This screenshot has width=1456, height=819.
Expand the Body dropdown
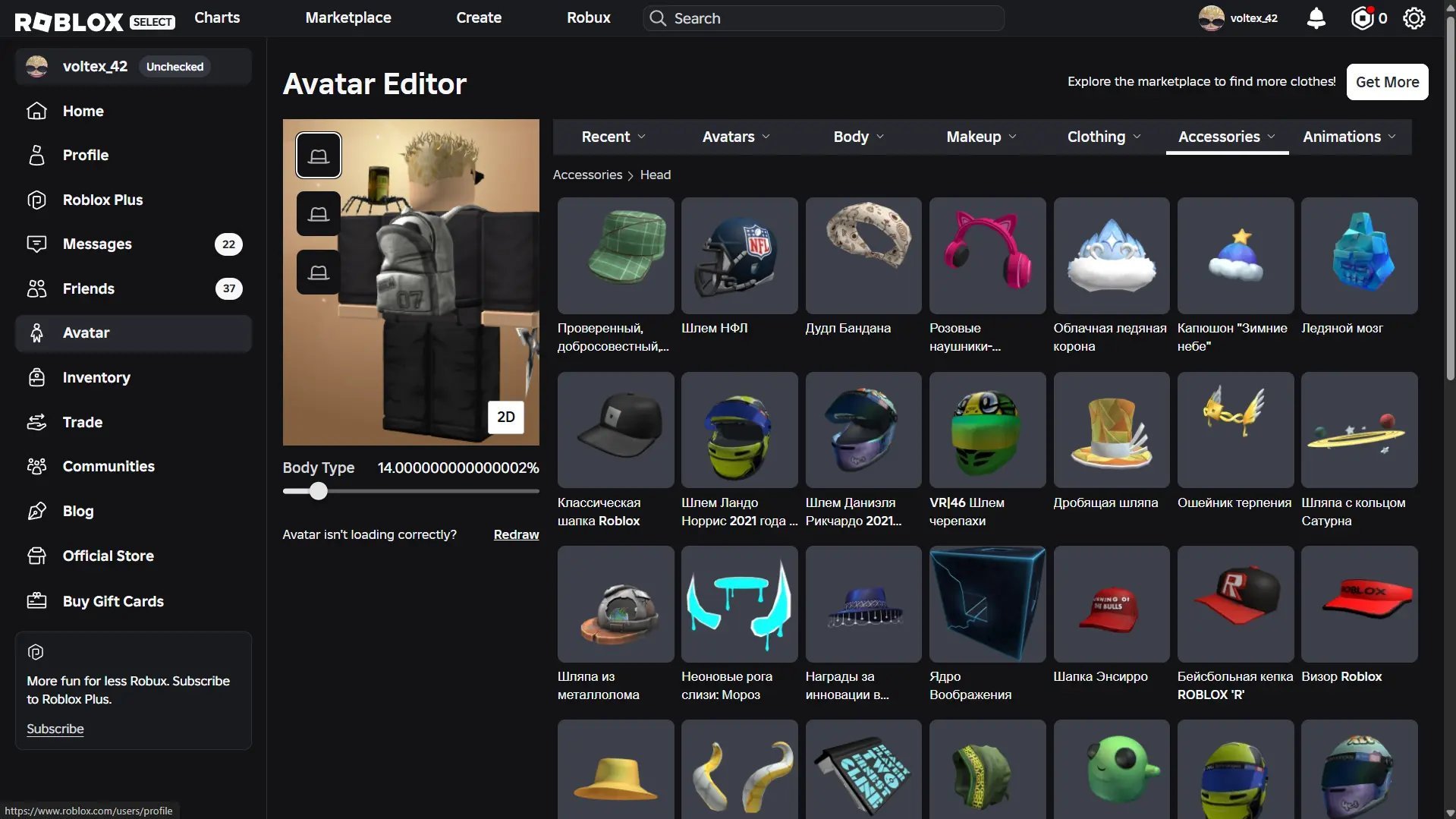coord(858,137)
